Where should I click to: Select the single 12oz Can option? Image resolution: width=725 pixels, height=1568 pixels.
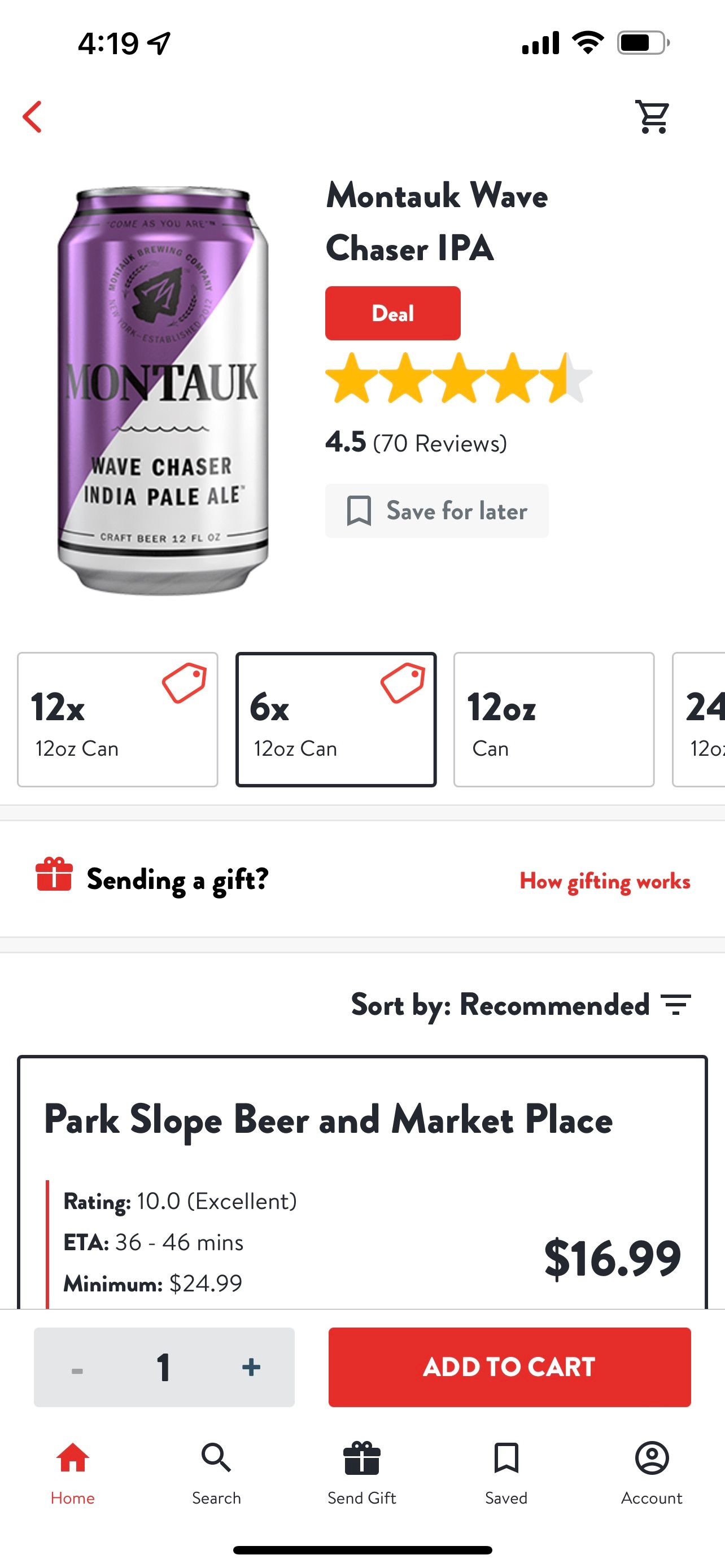[553, 720]
